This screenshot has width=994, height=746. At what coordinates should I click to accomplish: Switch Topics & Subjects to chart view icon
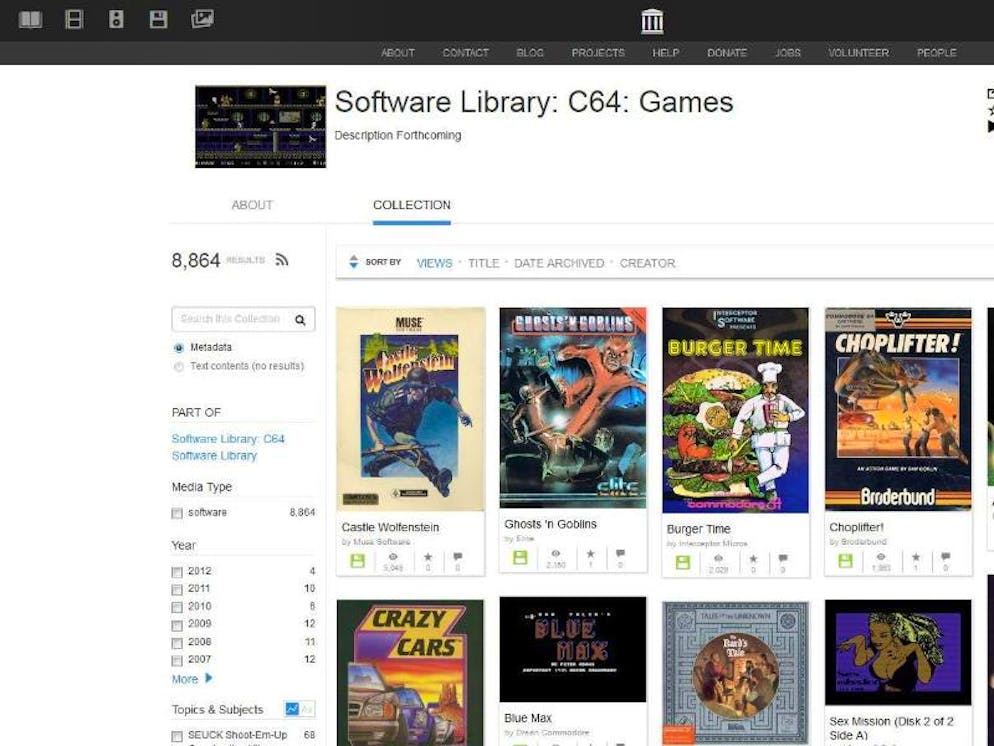(x=292, y=709)
